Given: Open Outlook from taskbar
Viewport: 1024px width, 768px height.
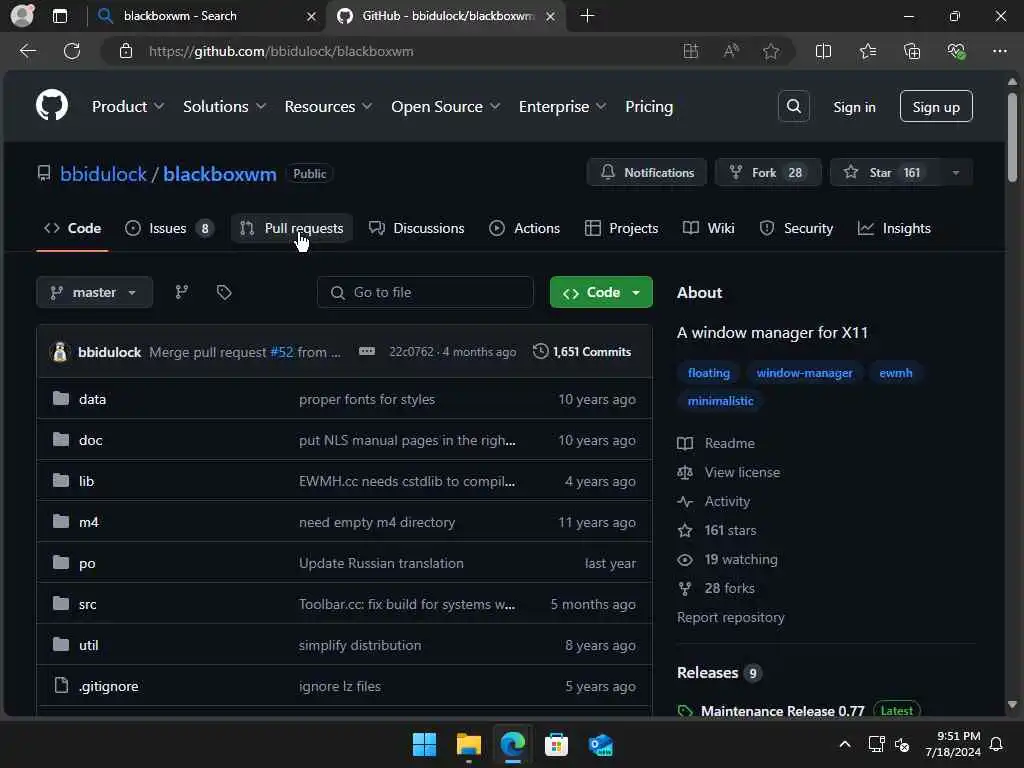Looking at the screenshot, I should [x=600, y=744].
